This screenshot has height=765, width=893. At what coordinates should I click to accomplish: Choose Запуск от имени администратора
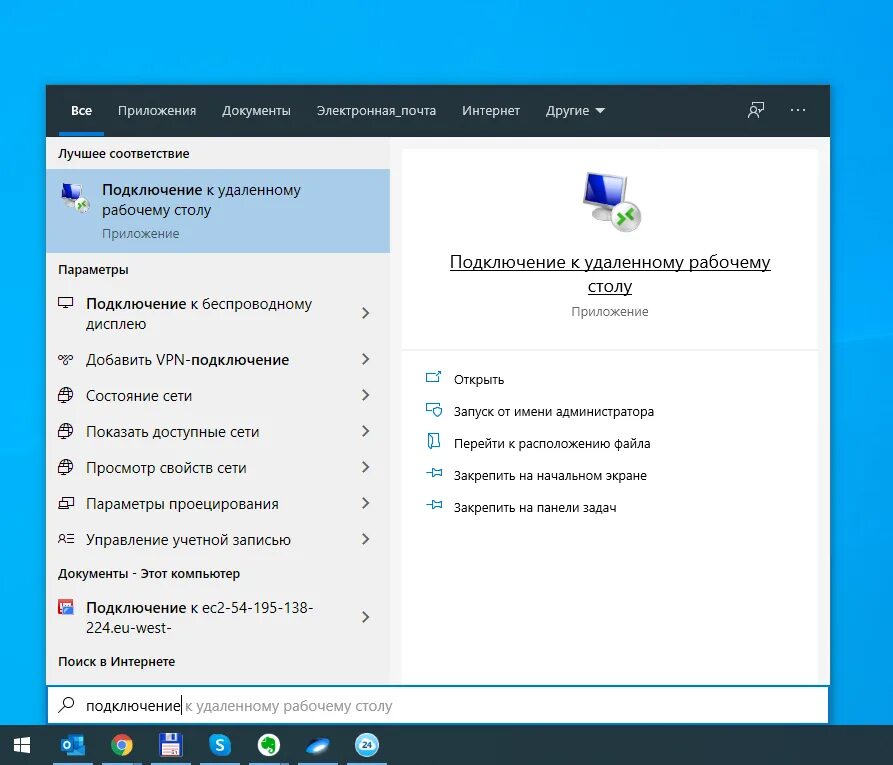[x=554, y=411]
